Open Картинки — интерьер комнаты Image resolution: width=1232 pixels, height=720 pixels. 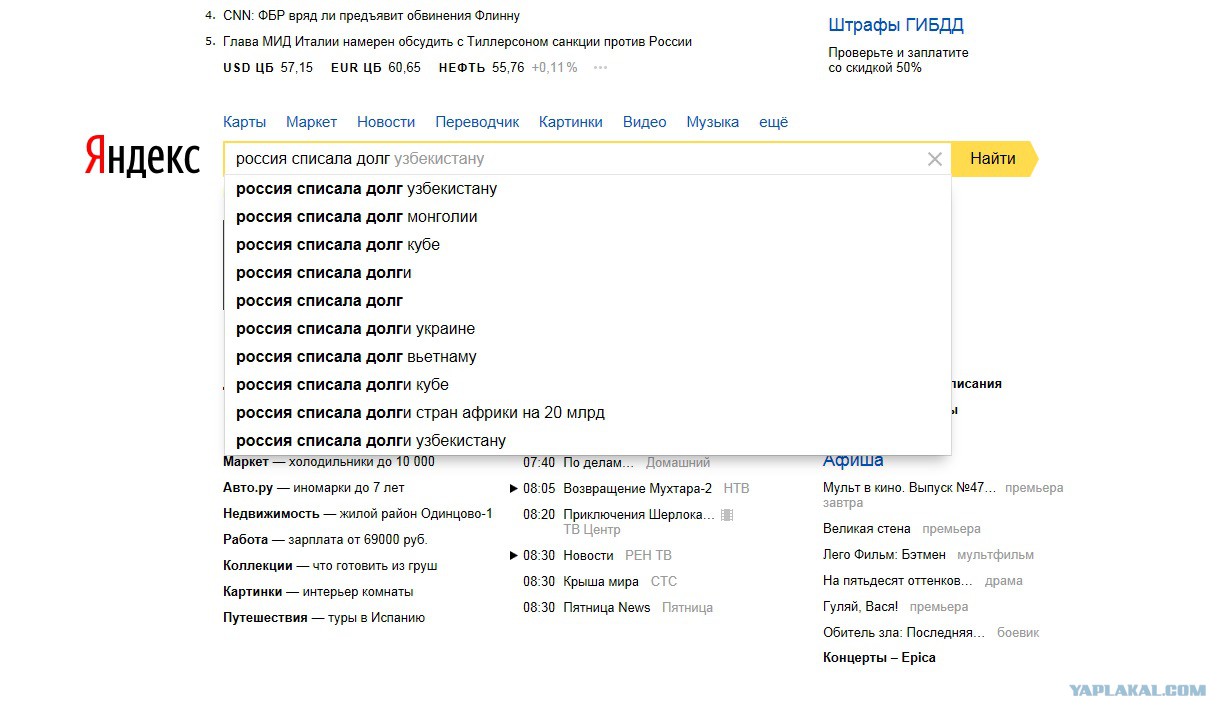click(318, 592)
